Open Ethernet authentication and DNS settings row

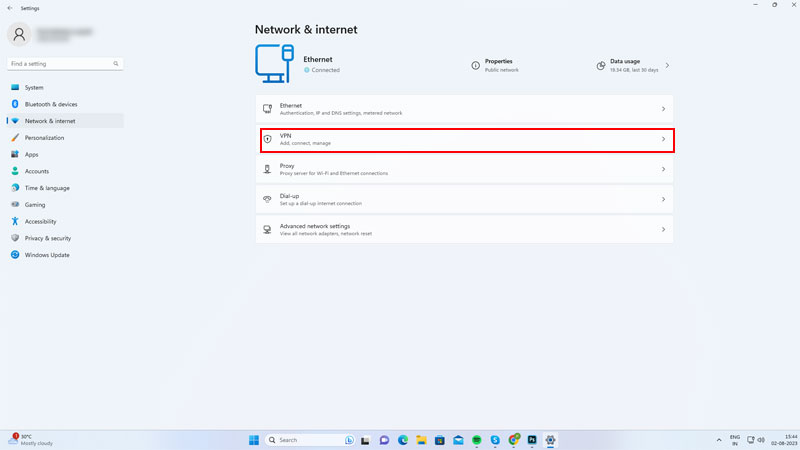[x=464, y=109]
